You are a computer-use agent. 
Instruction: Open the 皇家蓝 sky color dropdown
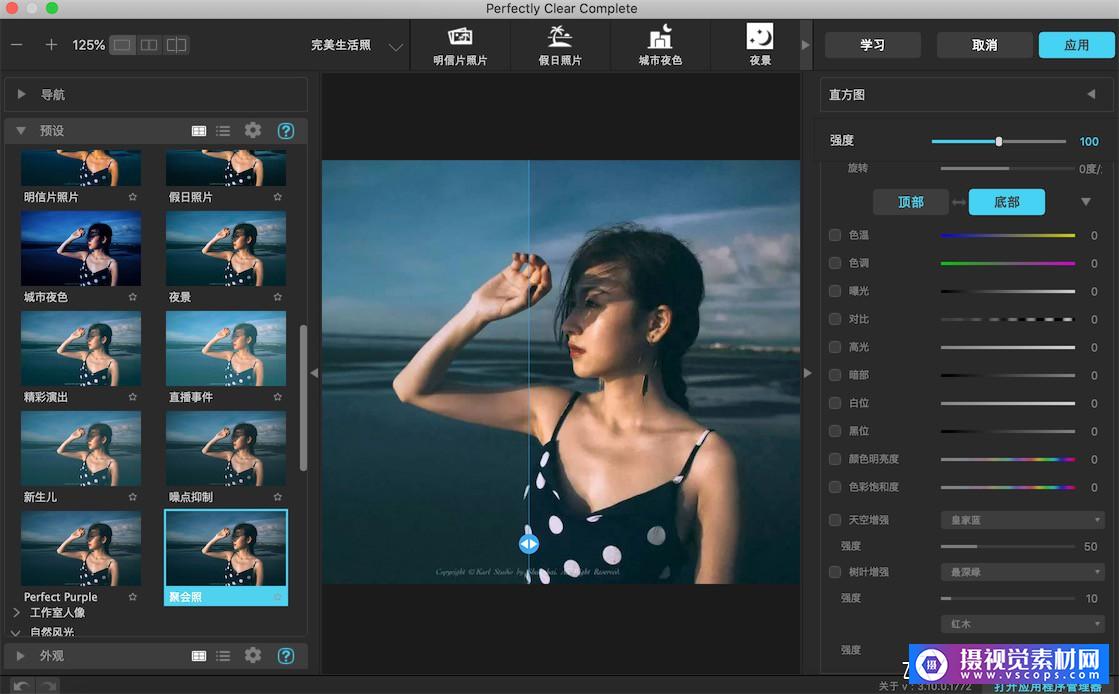pyautogui.click(x=1023, y=520)
